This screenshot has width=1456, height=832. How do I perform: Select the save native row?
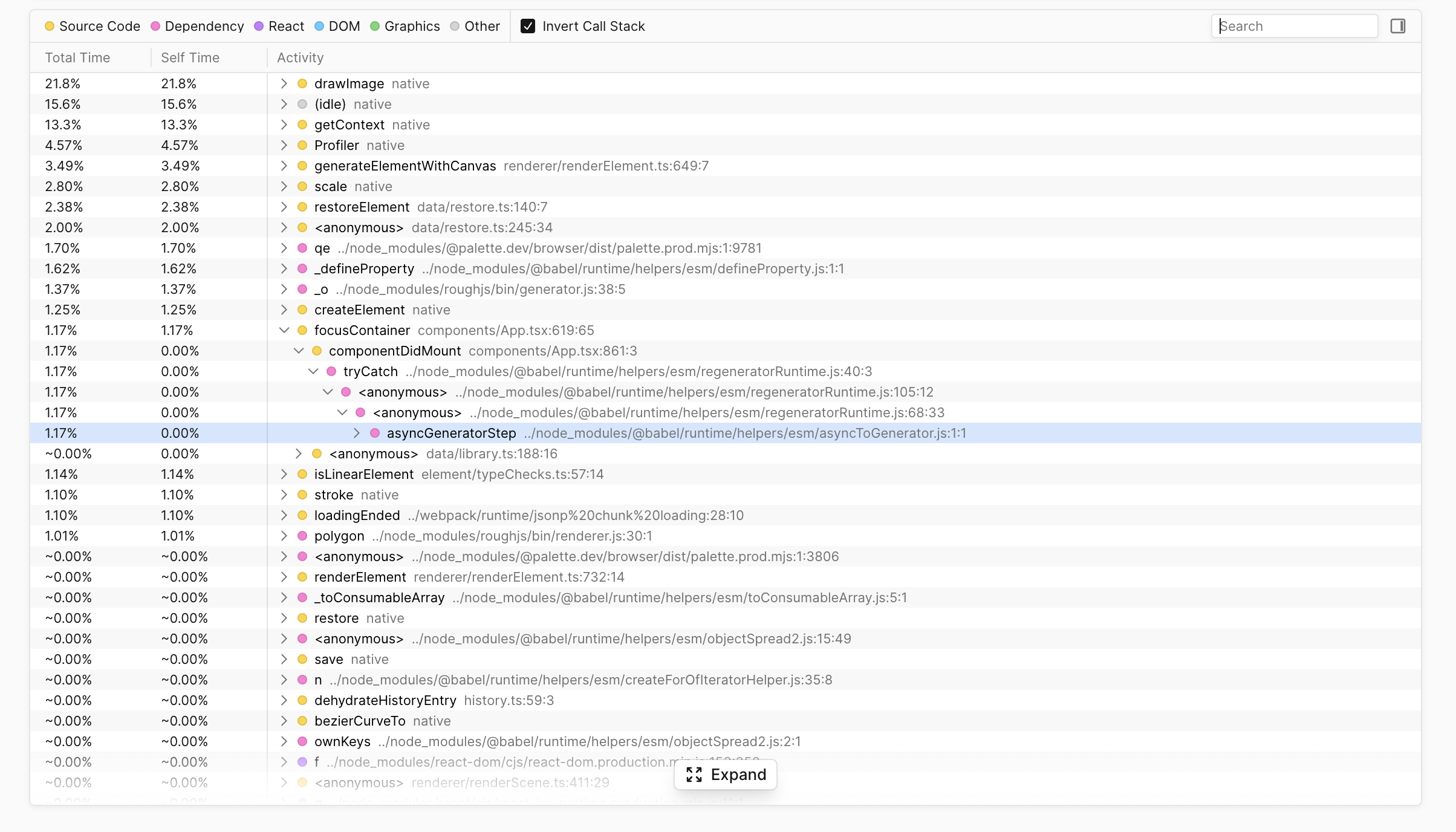pyautogui.click(x=726, y=659)
